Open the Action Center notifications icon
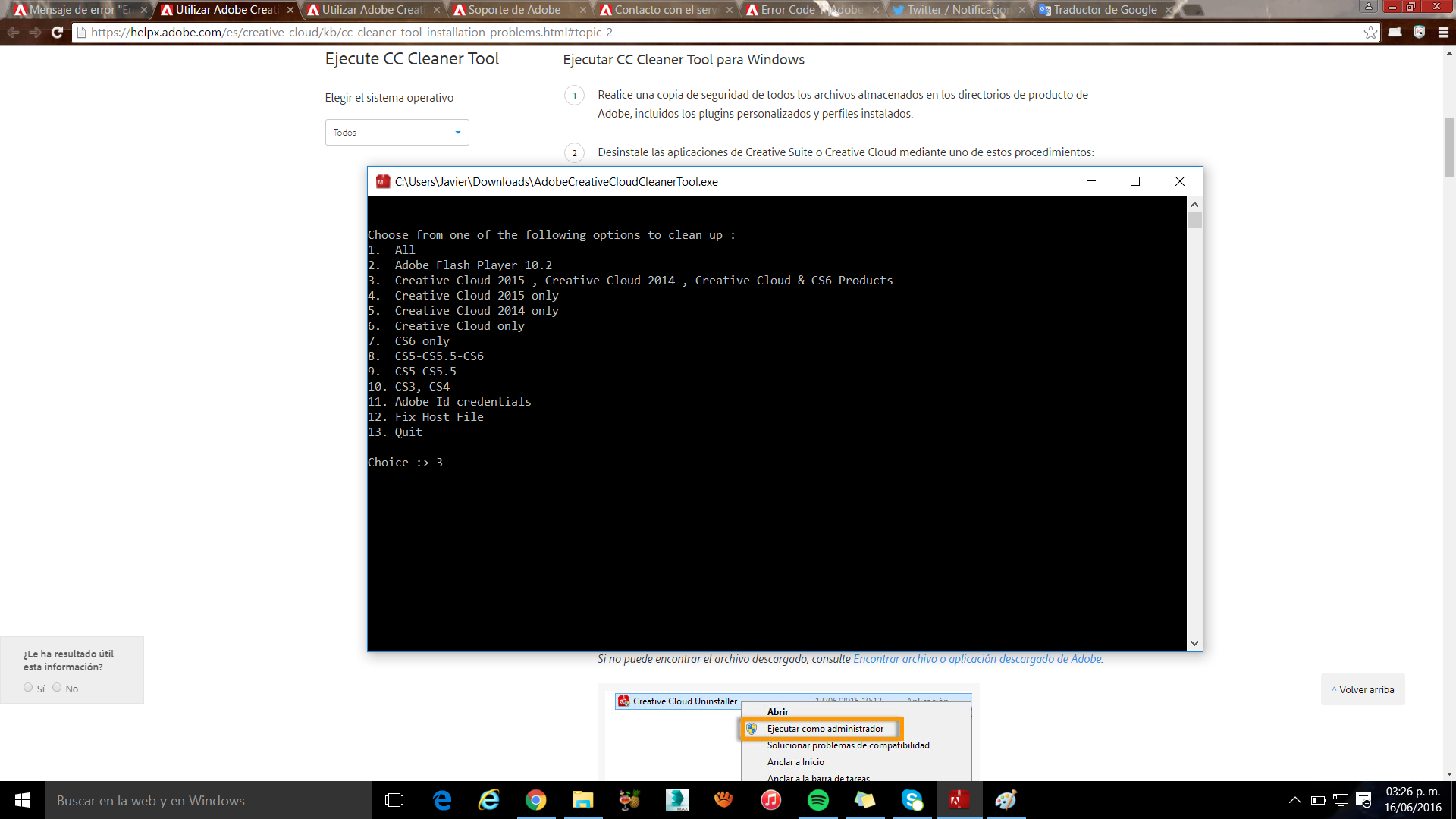The width and height of the screenshot is (1456, 819). coord(1363,800)
